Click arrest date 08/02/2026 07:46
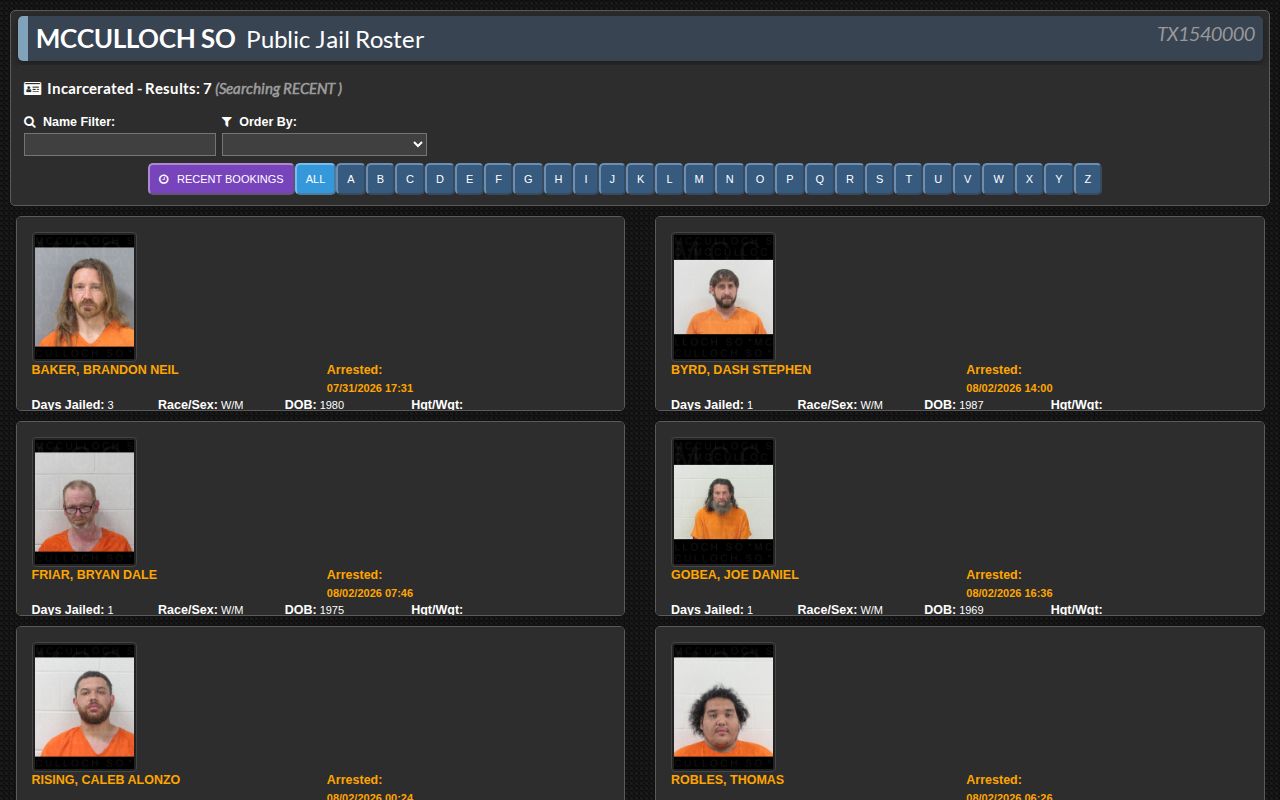This screenshot has width=1280, height=800. tap(370, 593)
